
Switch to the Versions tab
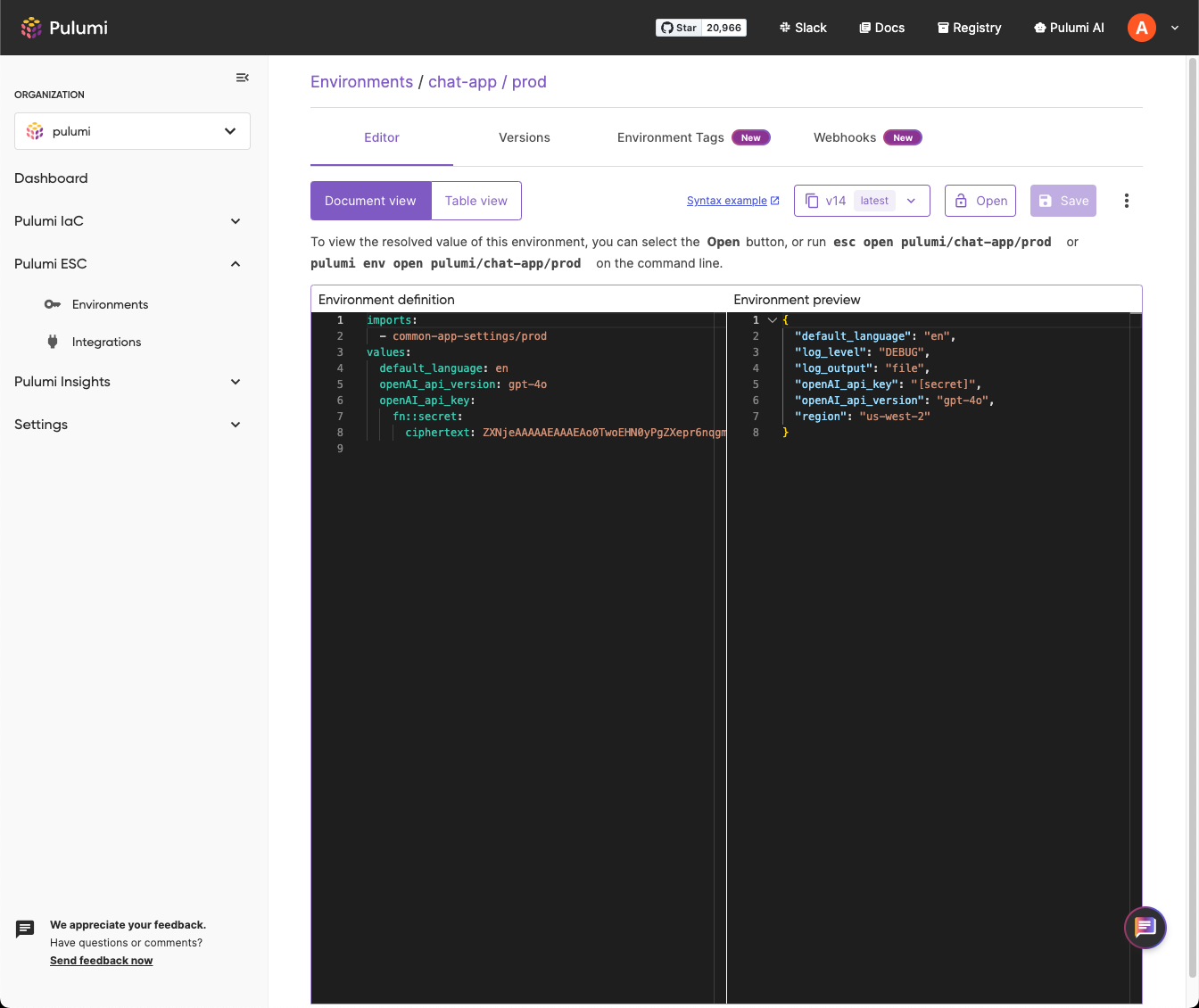pyautogui.click(x=525, y=137)
